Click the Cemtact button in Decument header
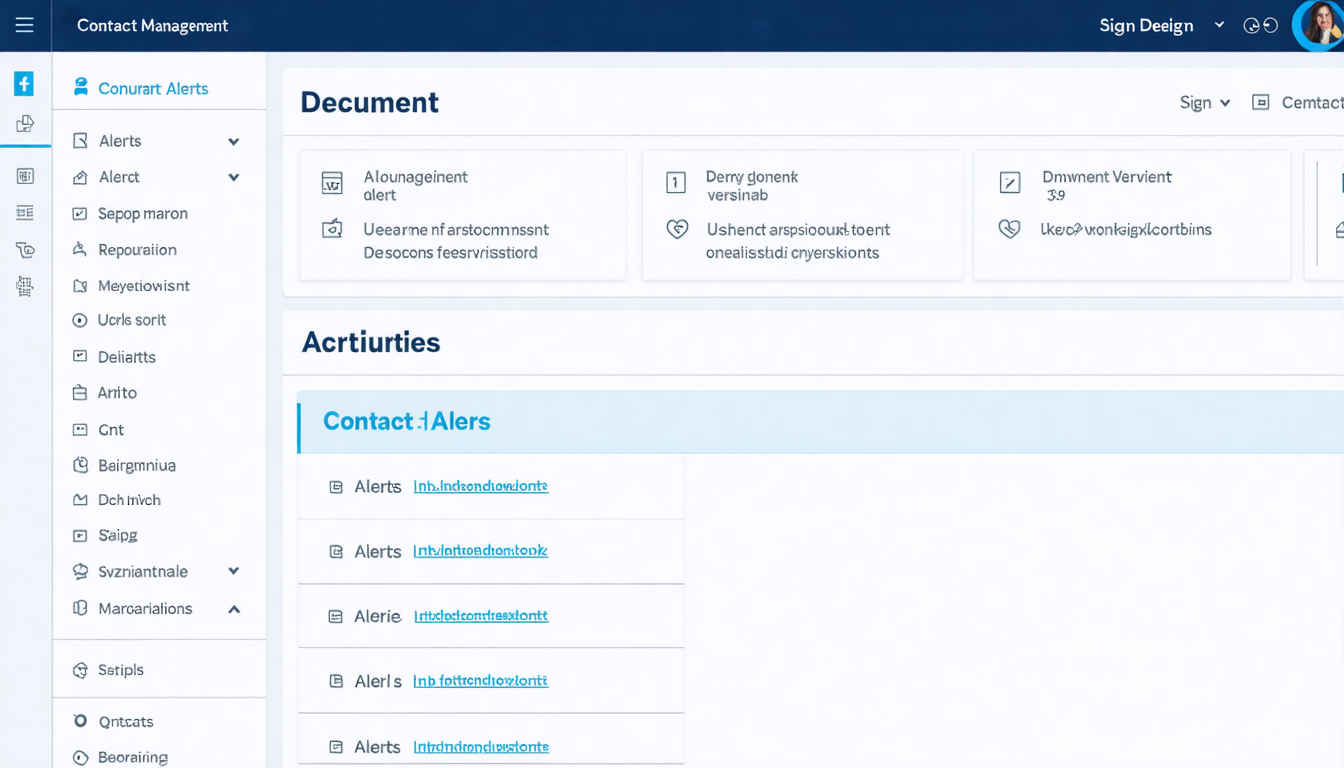This screenshot has height=768, width=1344. 1298,102
